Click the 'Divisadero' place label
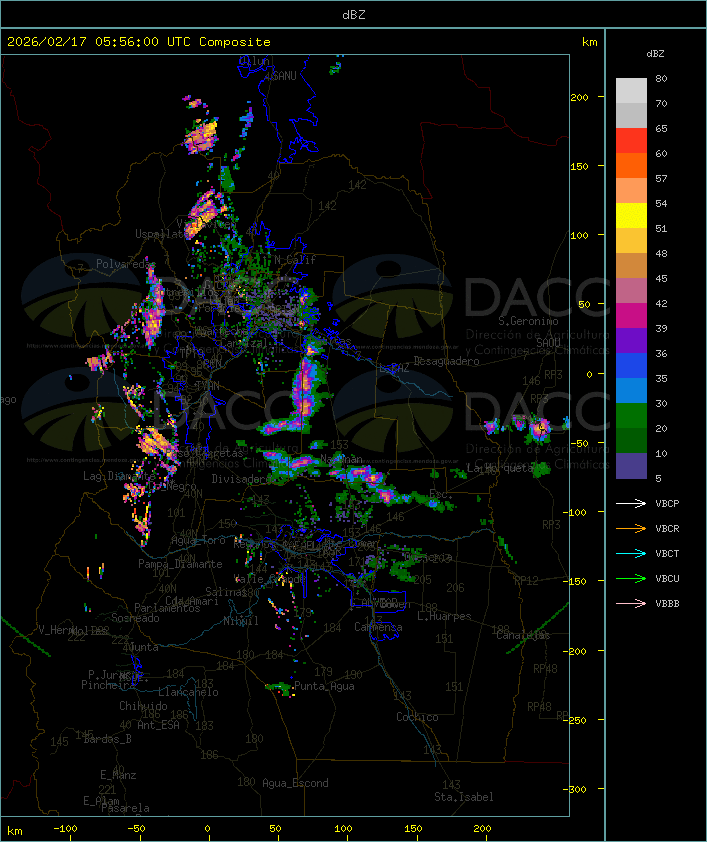707x842 pixels. click(239, 478)
